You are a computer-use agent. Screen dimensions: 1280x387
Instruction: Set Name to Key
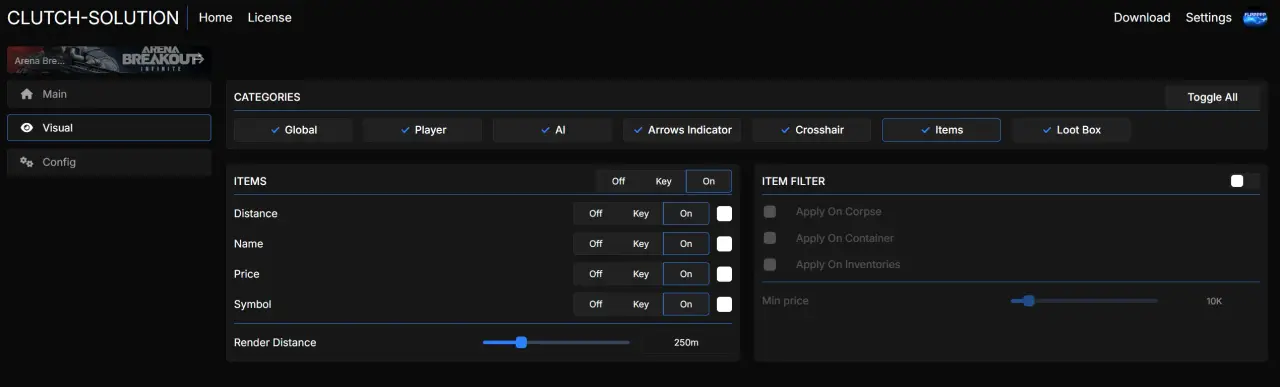(641, 244)
